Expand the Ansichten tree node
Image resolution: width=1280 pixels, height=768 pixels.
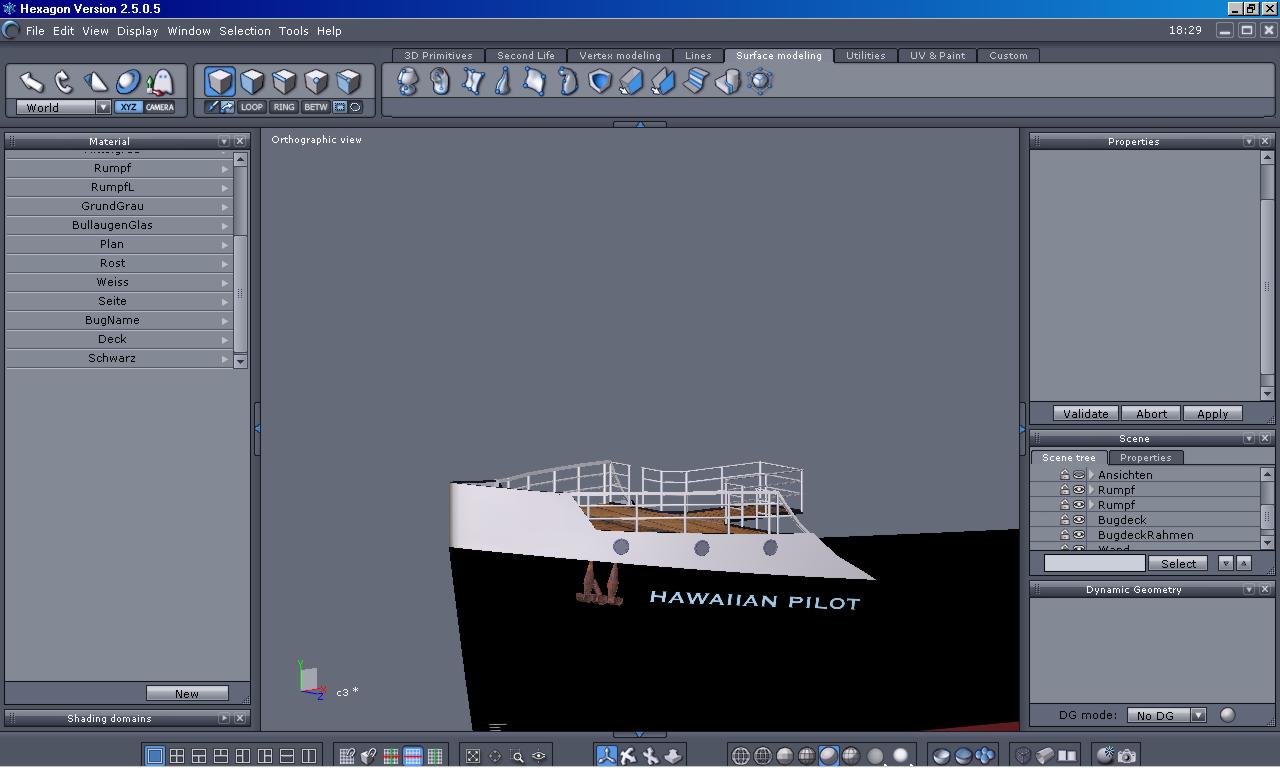tap(1092, 475)
